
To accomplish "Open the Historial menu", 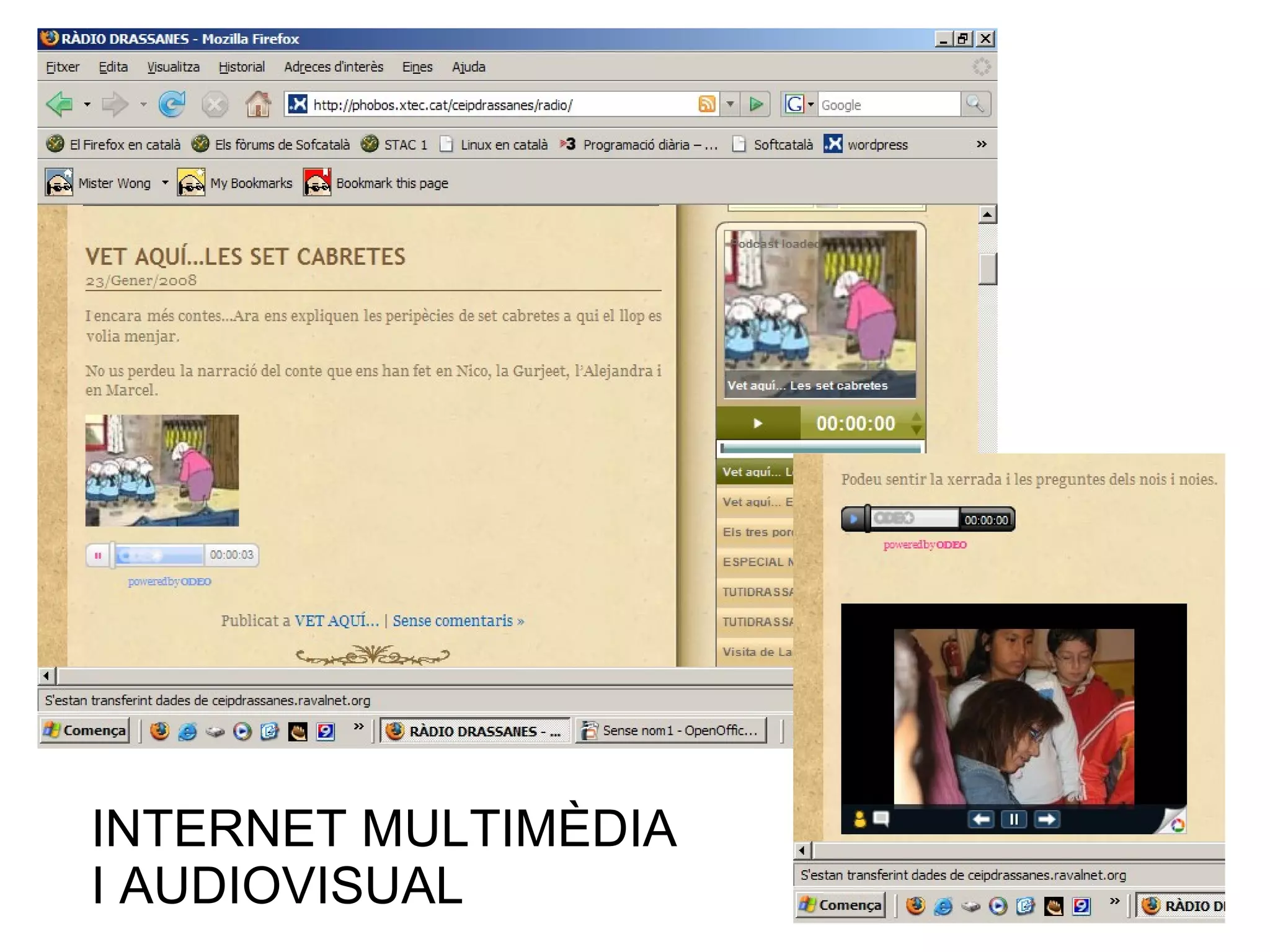I will tap(241, 66).
